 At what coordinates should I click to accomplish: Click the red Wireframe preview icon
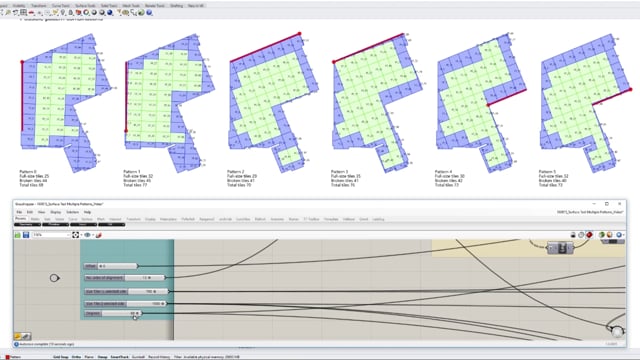click(x=589, y=235)
